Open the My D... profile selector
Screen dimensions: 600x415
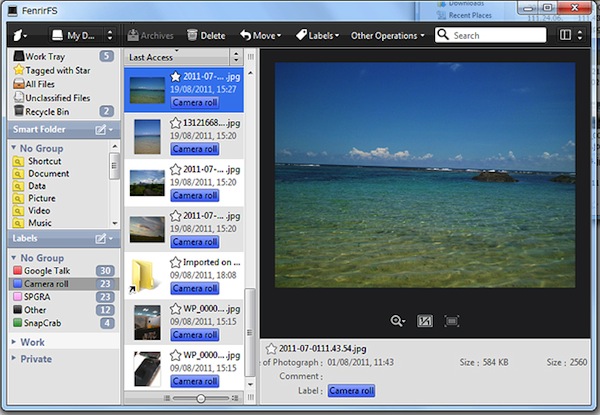coord(82,36)
